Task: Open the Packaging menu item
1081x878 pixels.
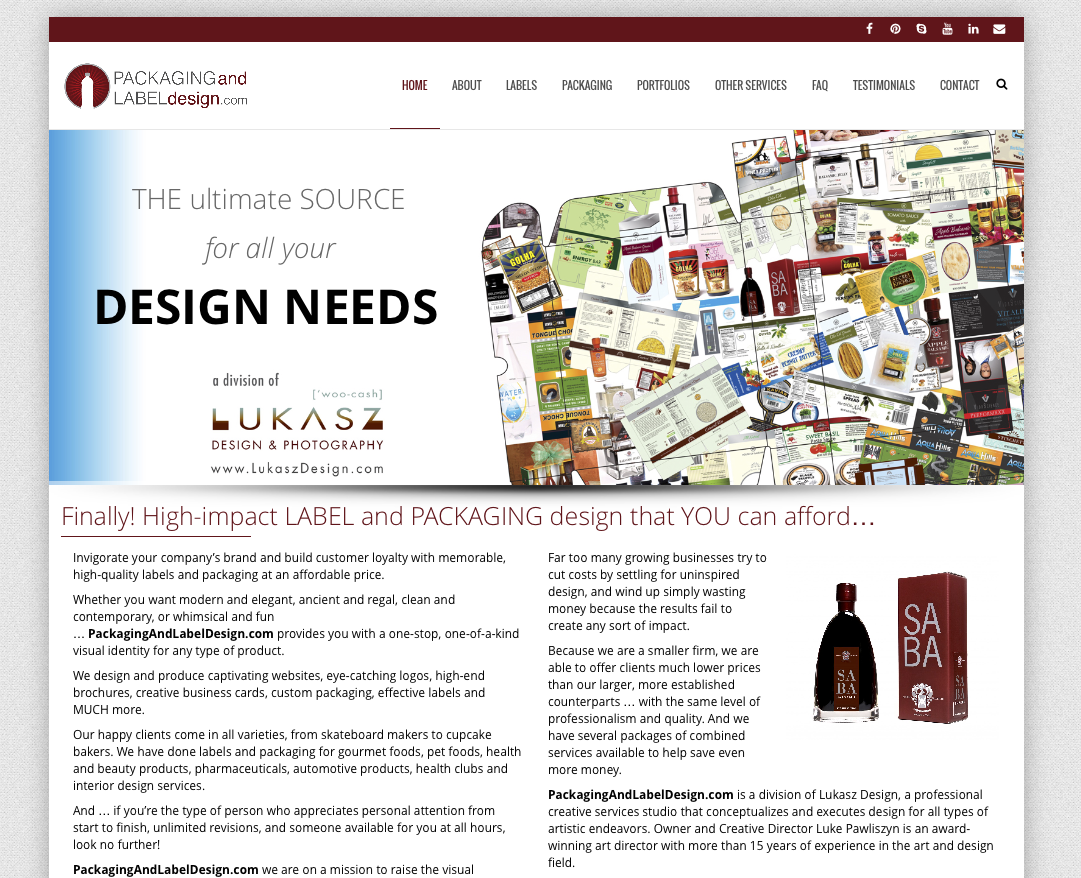Action: 587,85
